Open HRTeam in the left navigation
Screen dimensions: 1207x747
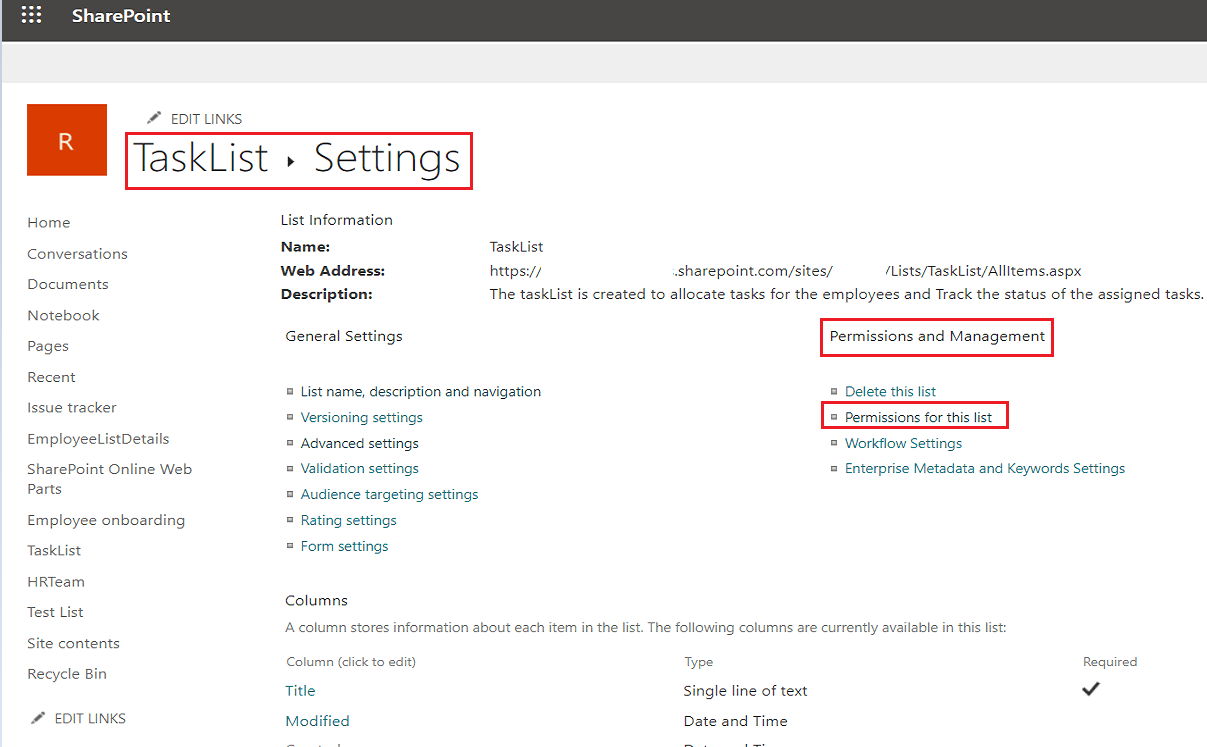coord(56,581)
